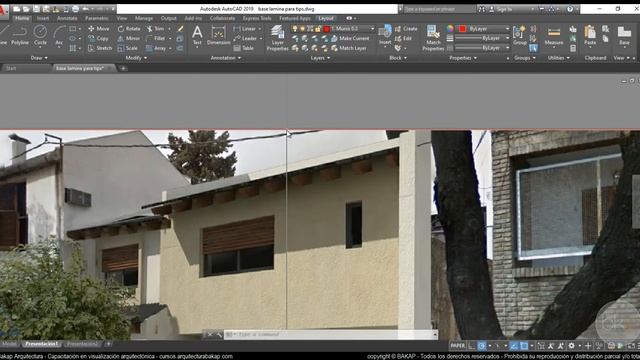Activate the Array command
Screen dimensions: 640x360
156,48
